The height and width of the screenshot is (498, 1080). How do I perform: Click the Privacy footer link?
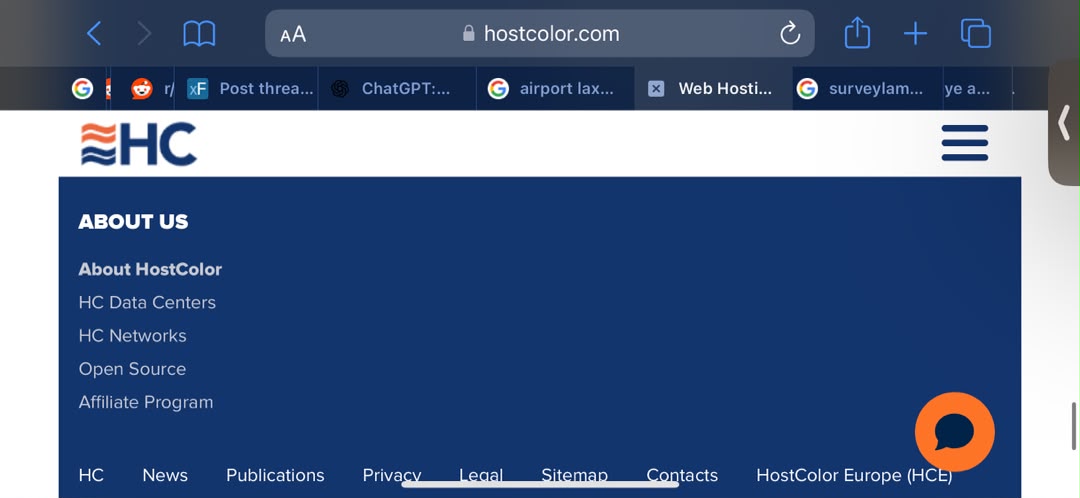(392, 475)
